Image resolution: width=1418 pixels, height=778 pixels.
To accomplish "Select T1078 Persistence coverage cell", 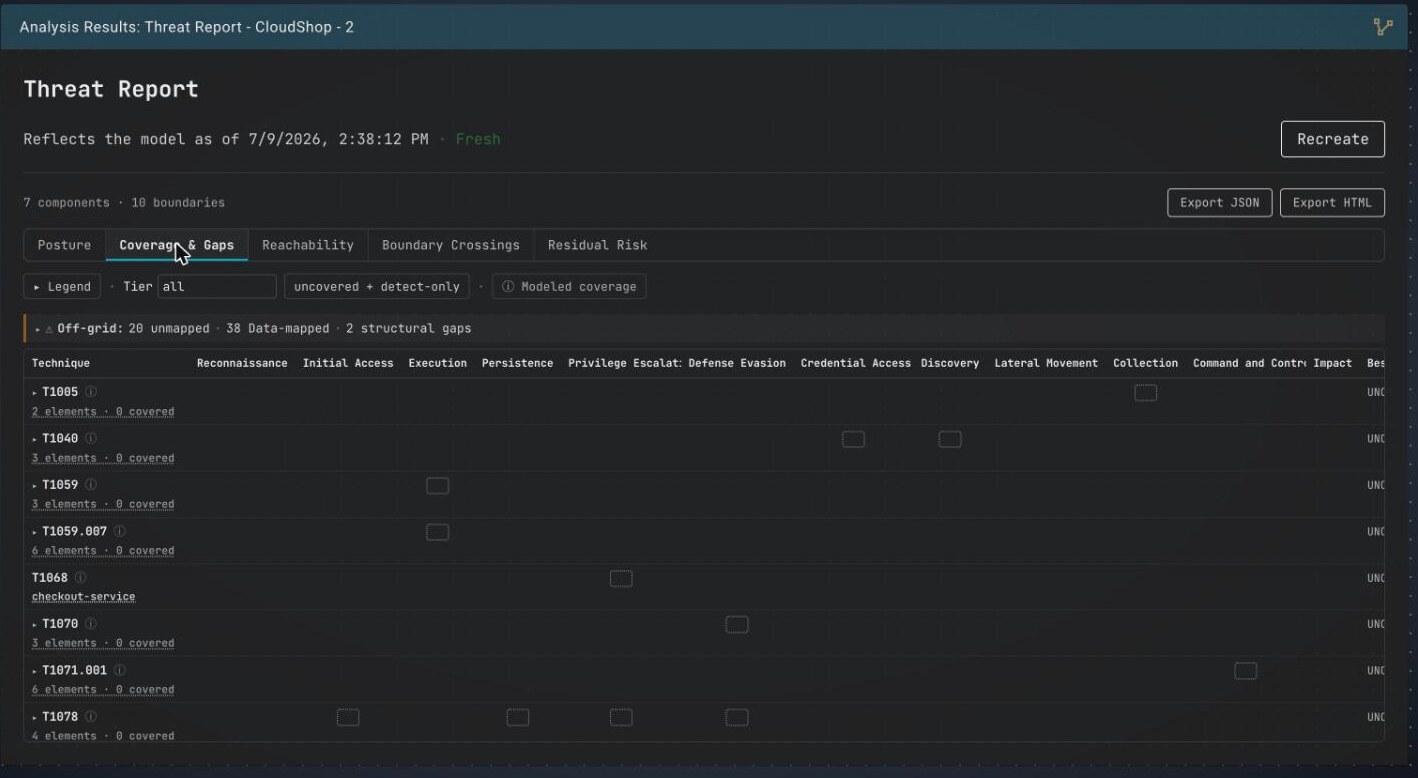I will click(x=518, y=717).
